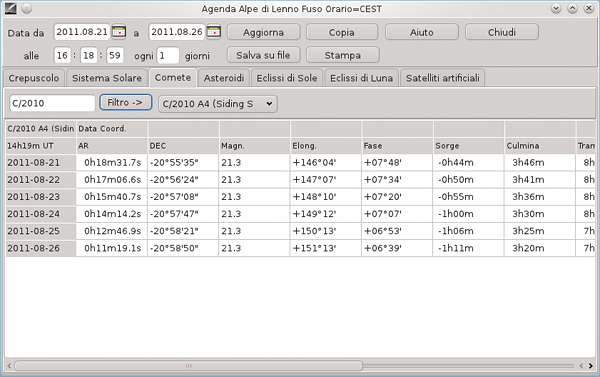This screenshot has width=600, height=377.
Task: Click the Aggiorna button
Action: (x=264, y=32)
